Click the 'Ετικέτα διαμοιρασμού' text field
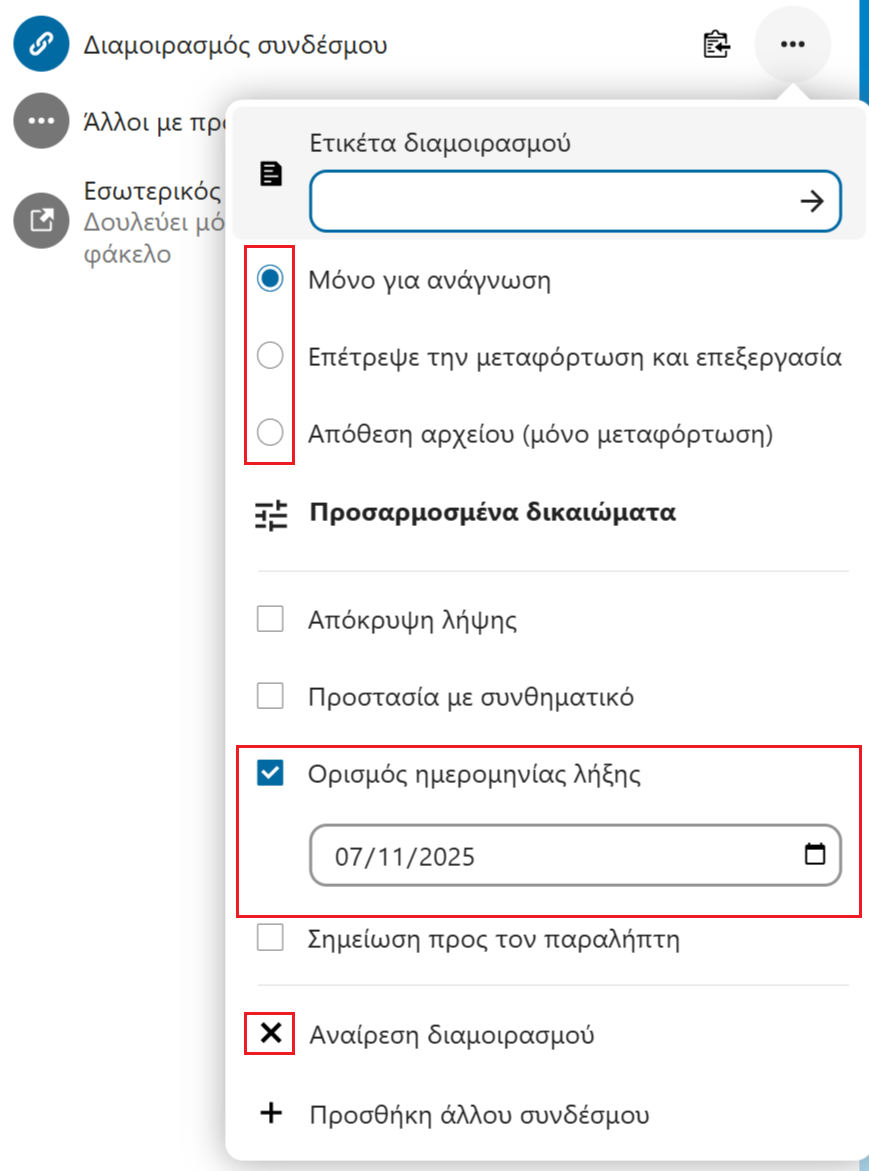This screenshot has height=1171, width=869. (x=576, y=201)
